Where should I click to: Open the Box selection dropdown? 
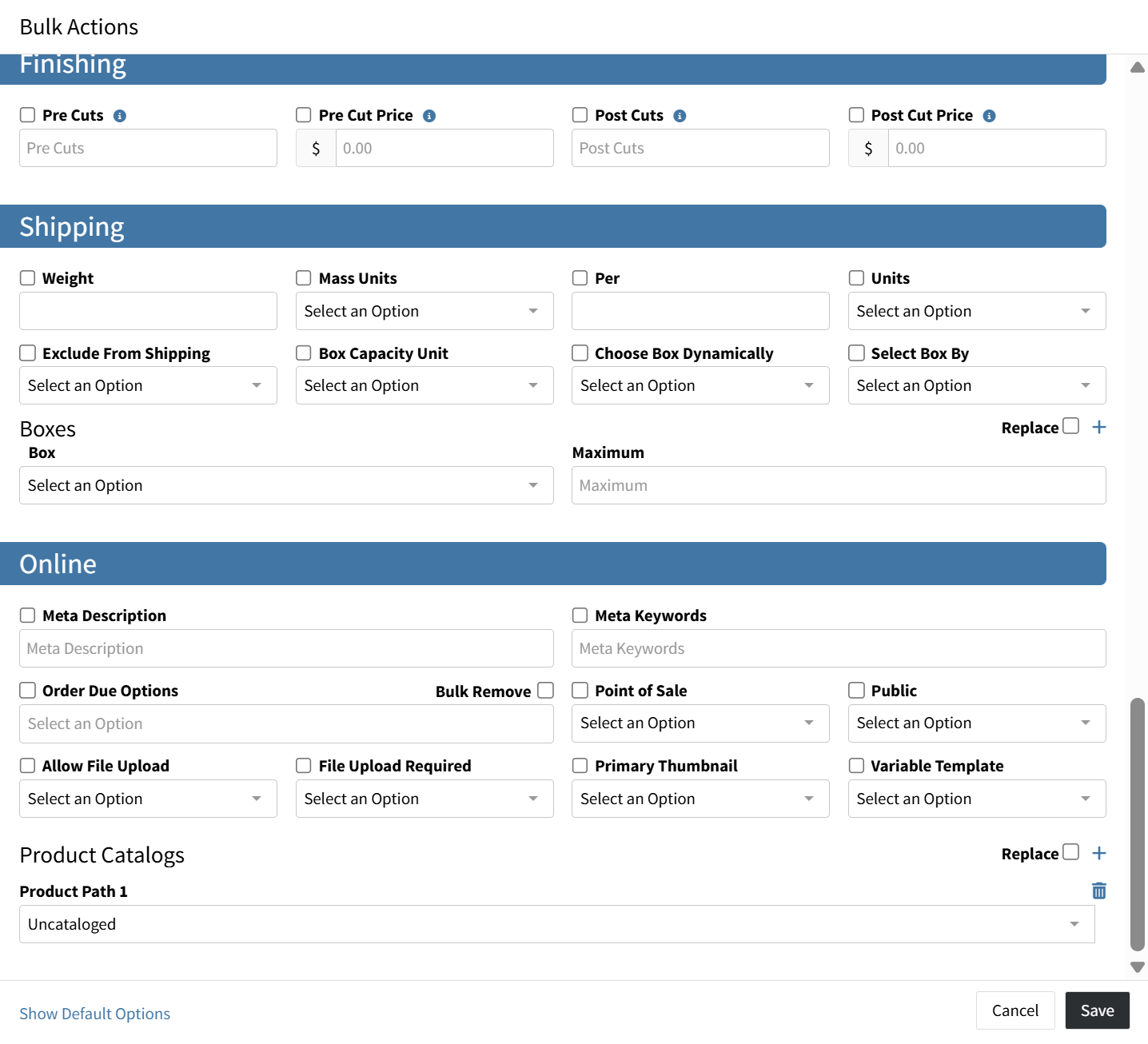coord(286,485)
